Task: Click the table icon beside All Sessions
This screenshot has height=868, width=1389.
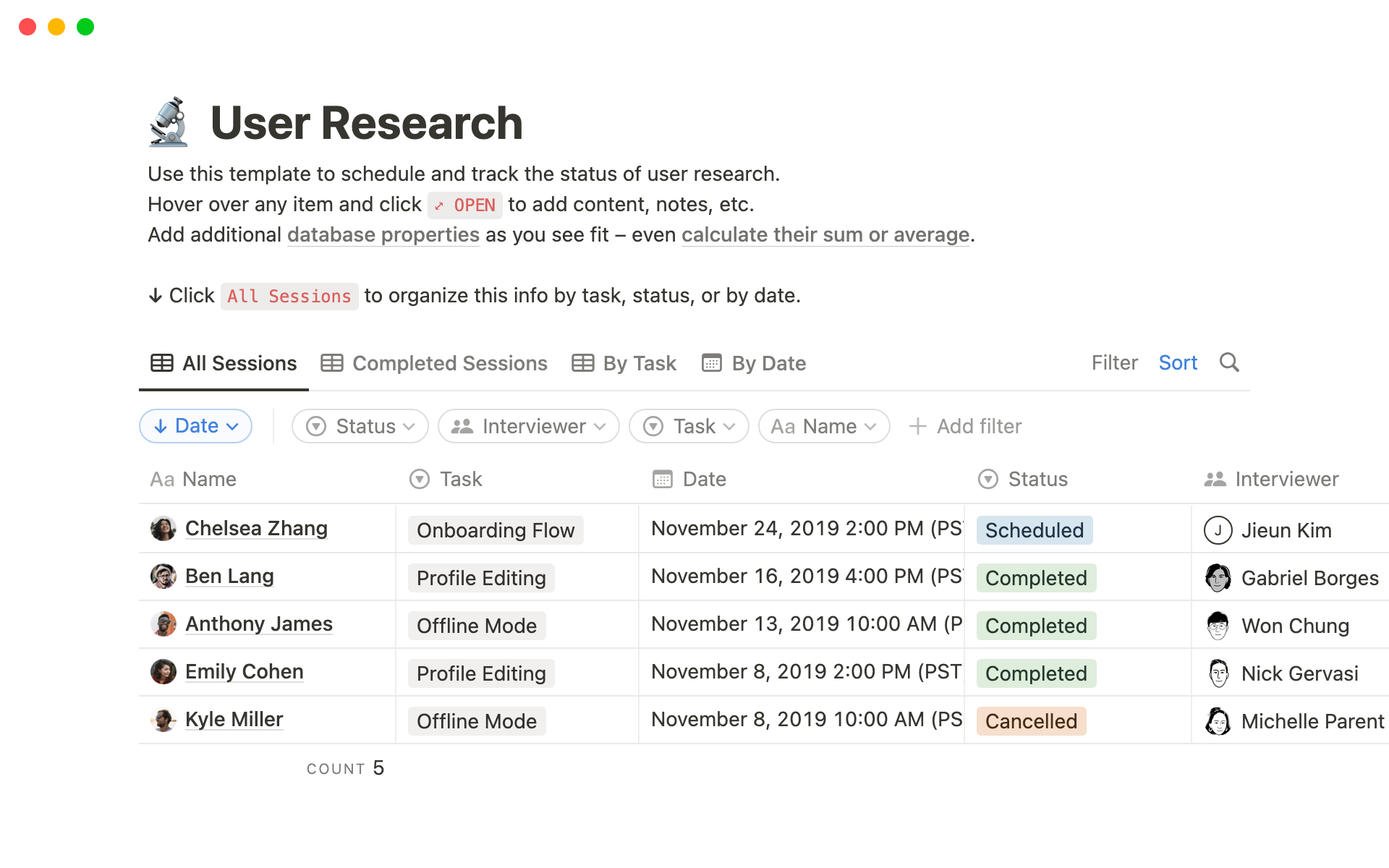Action: pos(161,362)
